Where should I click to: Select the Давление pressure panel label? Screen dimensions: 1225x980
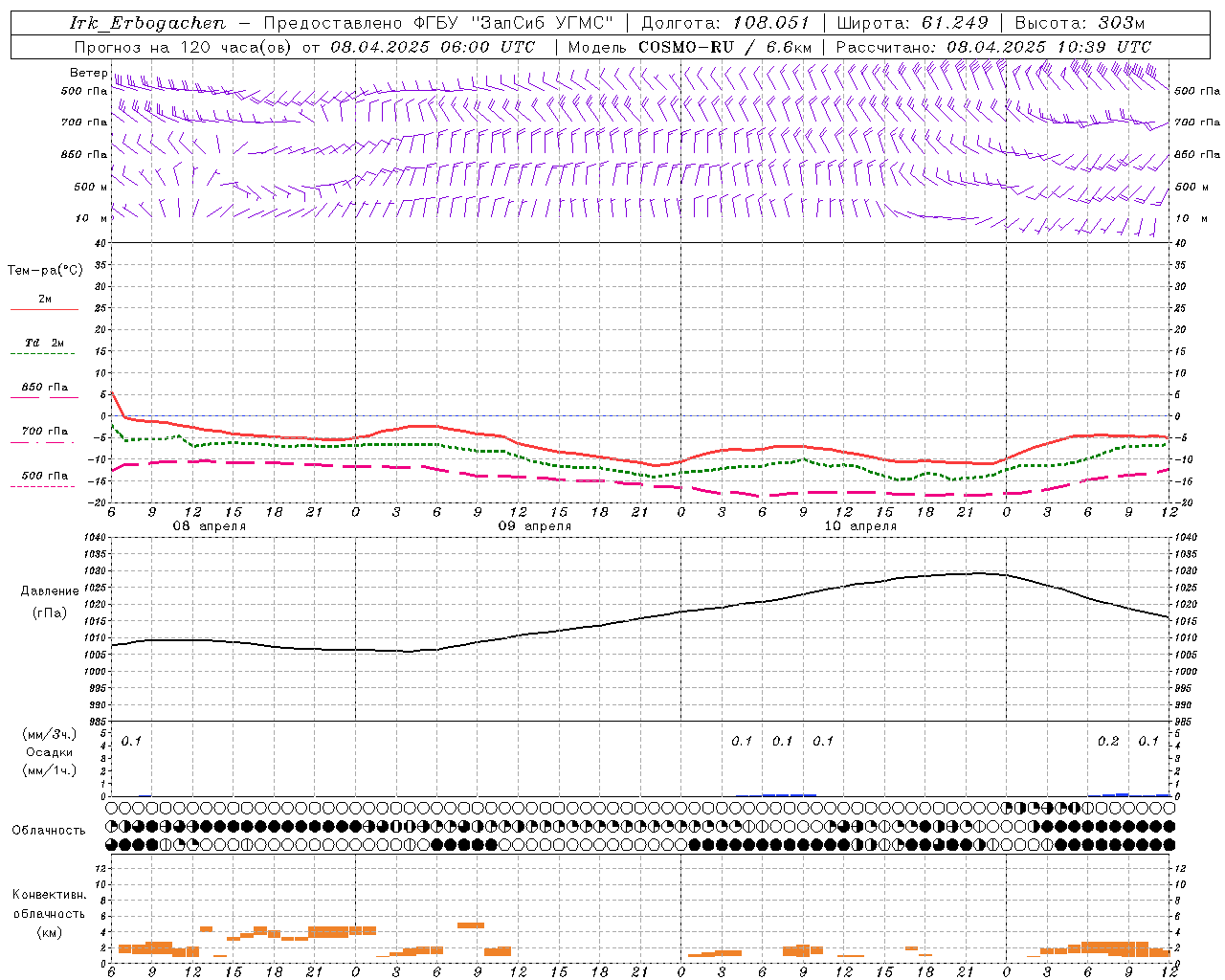coord(50,591)
